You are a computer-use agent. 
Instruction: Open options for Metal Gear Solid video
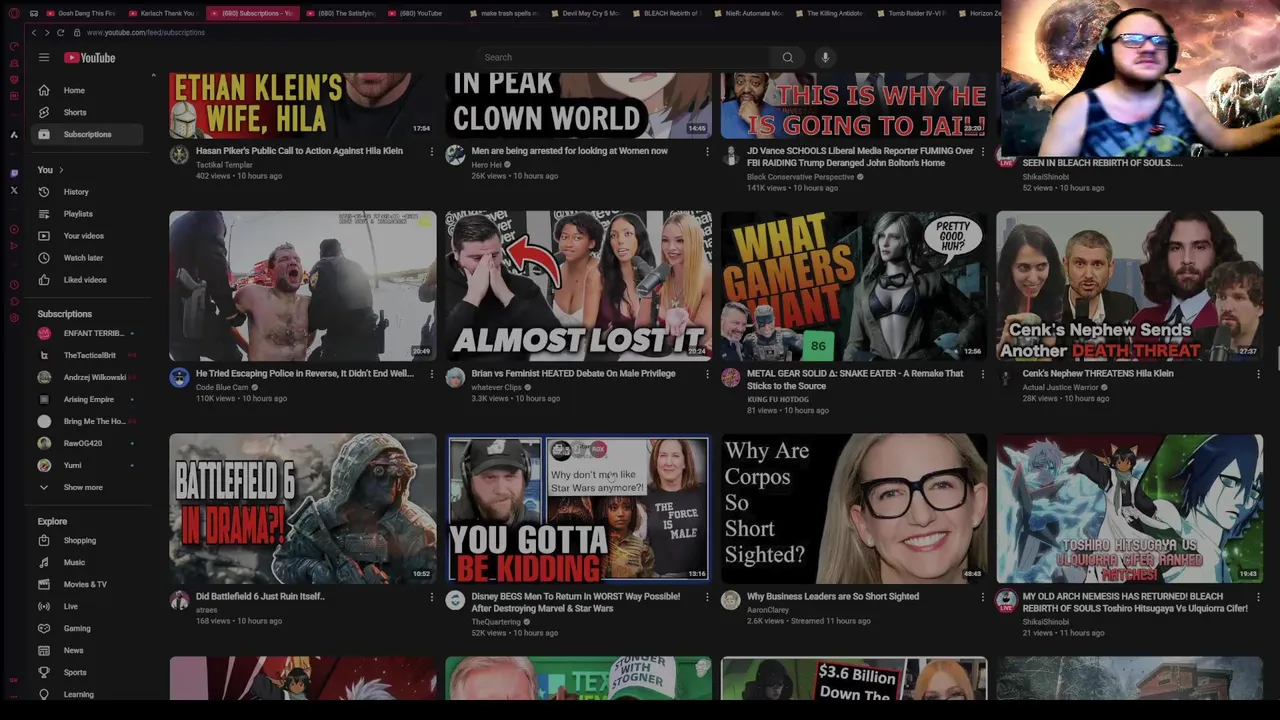coord(983,375)
